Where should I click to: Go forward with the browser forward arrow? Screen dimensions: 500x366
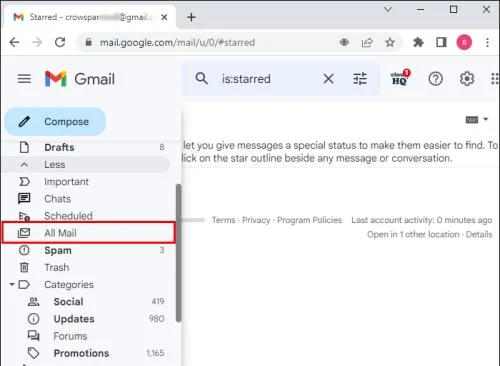pyautogui.click(x=37, y=42)
